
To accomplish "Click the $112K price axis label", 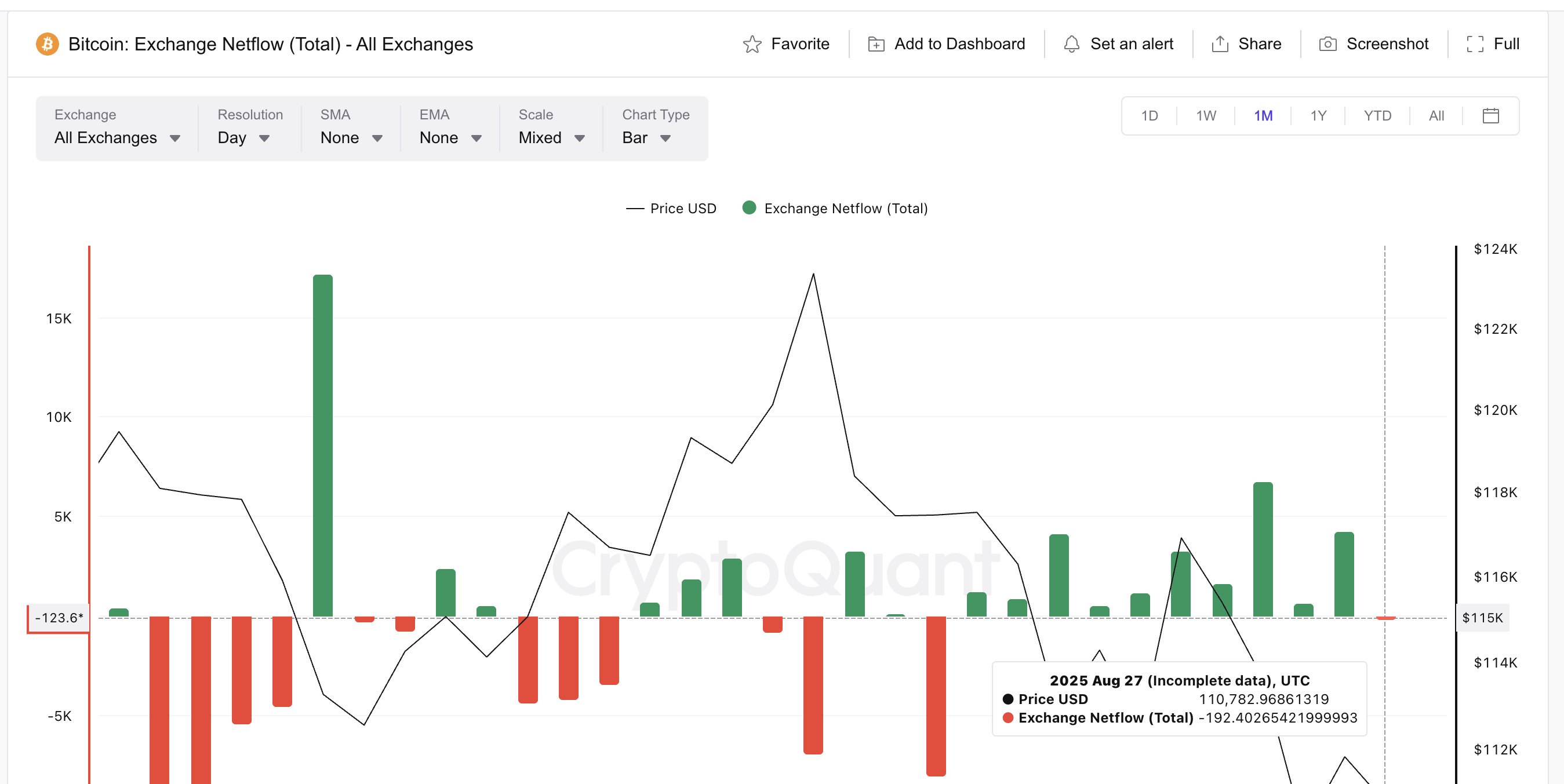I will (x=1495, y=749).
